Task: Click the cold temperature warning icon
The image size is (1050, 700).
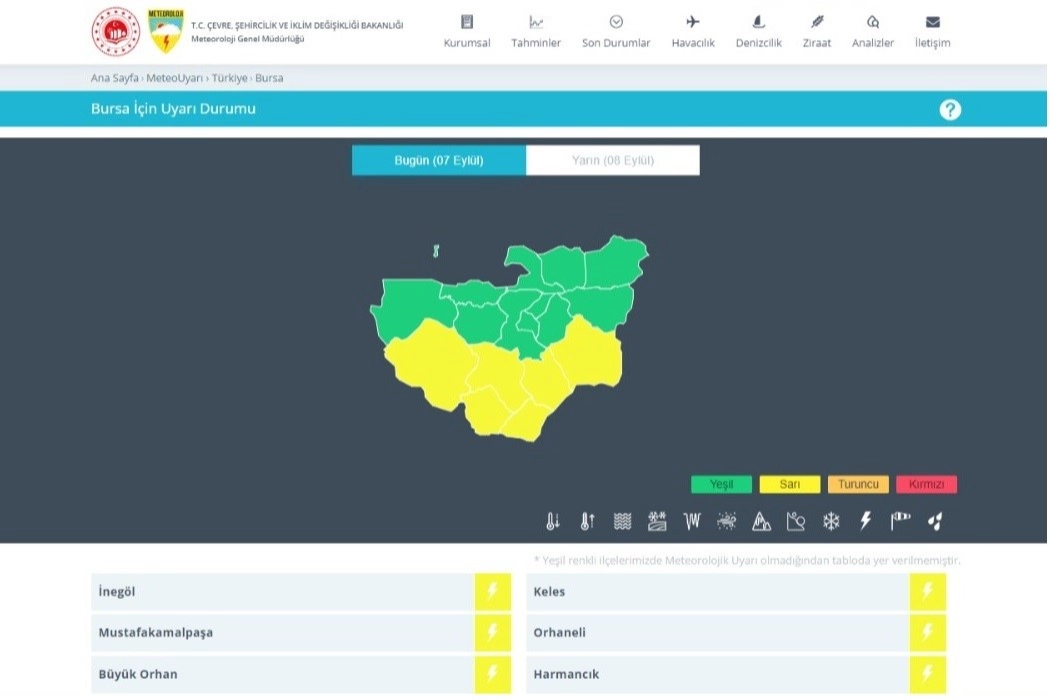Action: coord(553,521)
